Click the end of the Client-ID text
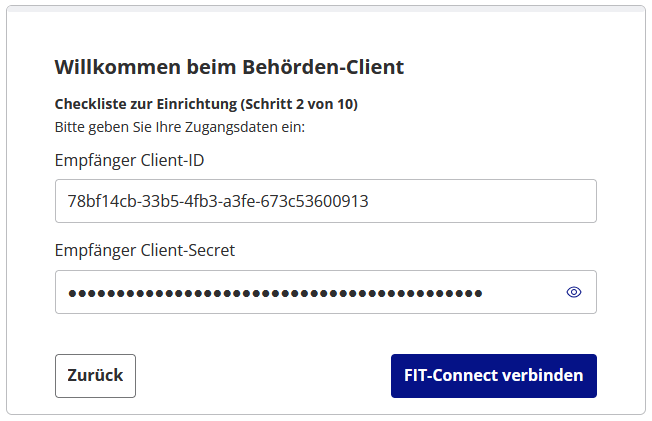The height and width of the screenshot is (421, 652). click(x=369, y=201)
